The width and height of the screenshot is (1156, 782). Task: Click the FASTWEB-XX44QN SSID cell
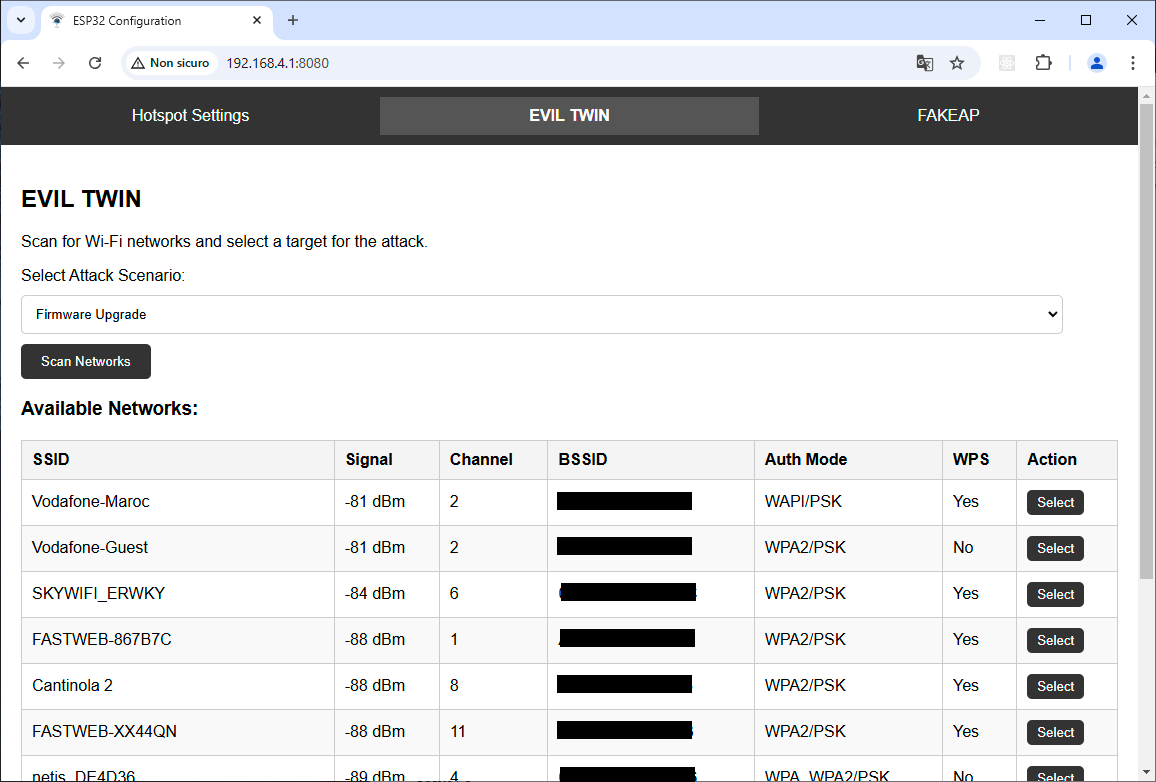178,732
